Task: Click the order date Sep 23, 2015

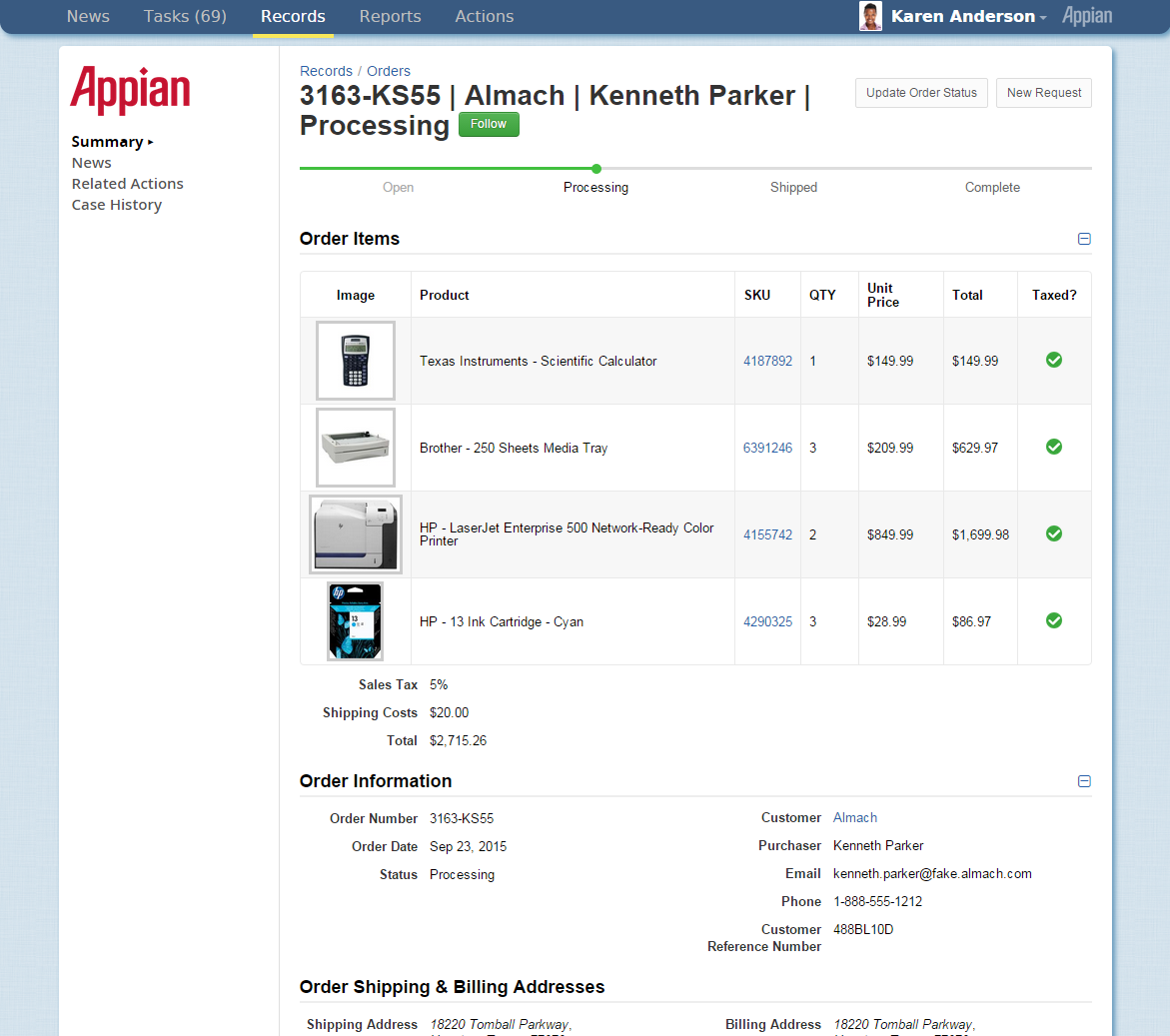Action: [468, 846]
